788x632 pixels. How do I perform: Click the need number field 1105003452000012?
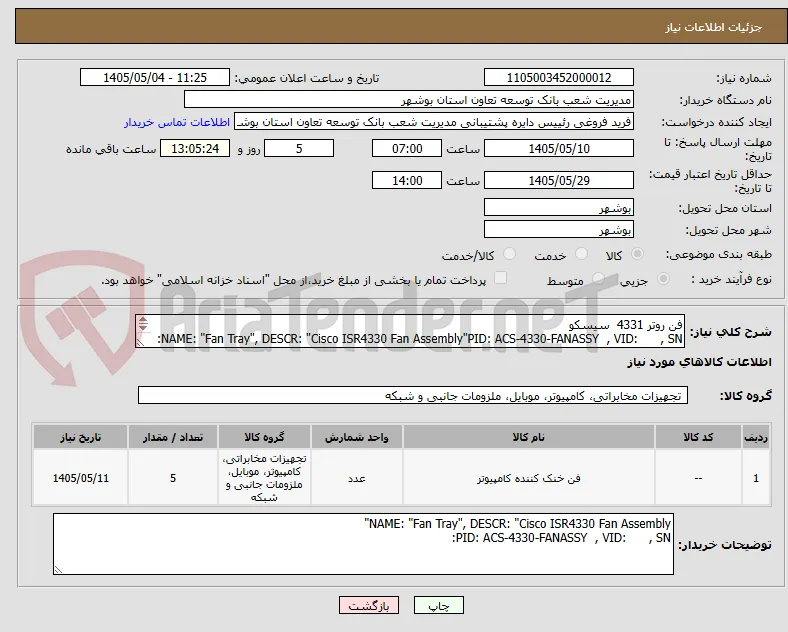click(558, 77)
